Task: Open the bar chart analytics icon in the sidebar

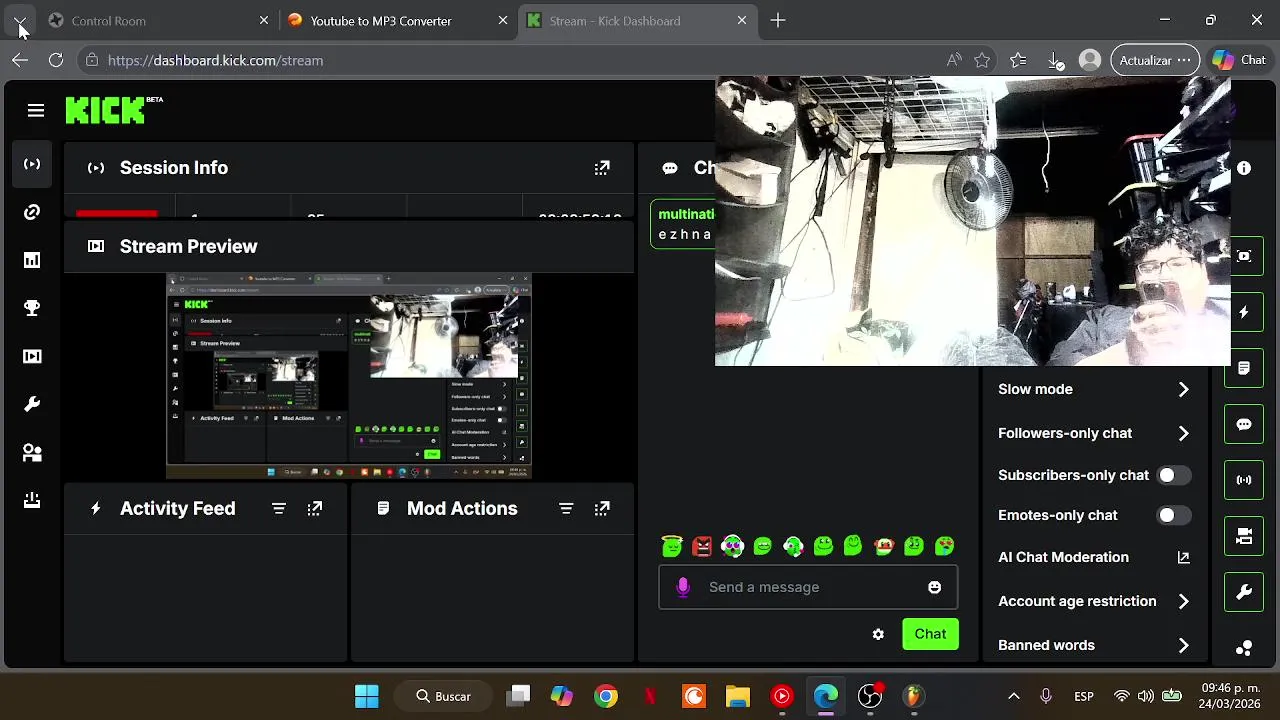Action: point(32,260)
